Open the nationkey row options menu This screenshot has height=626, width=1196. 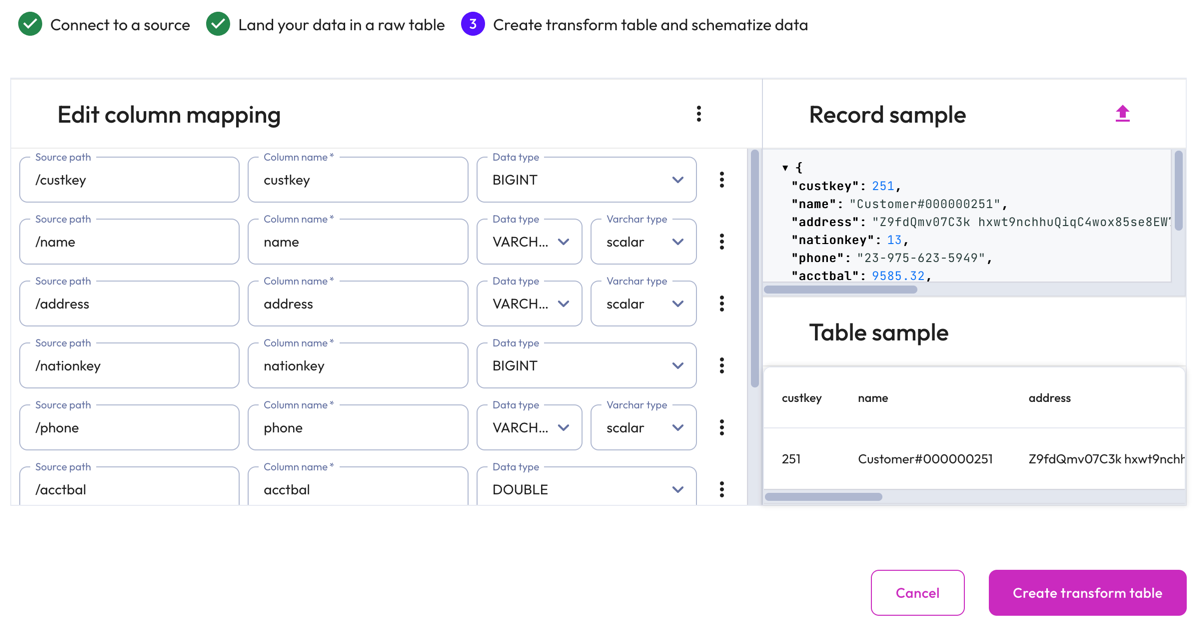coord(722,366)
